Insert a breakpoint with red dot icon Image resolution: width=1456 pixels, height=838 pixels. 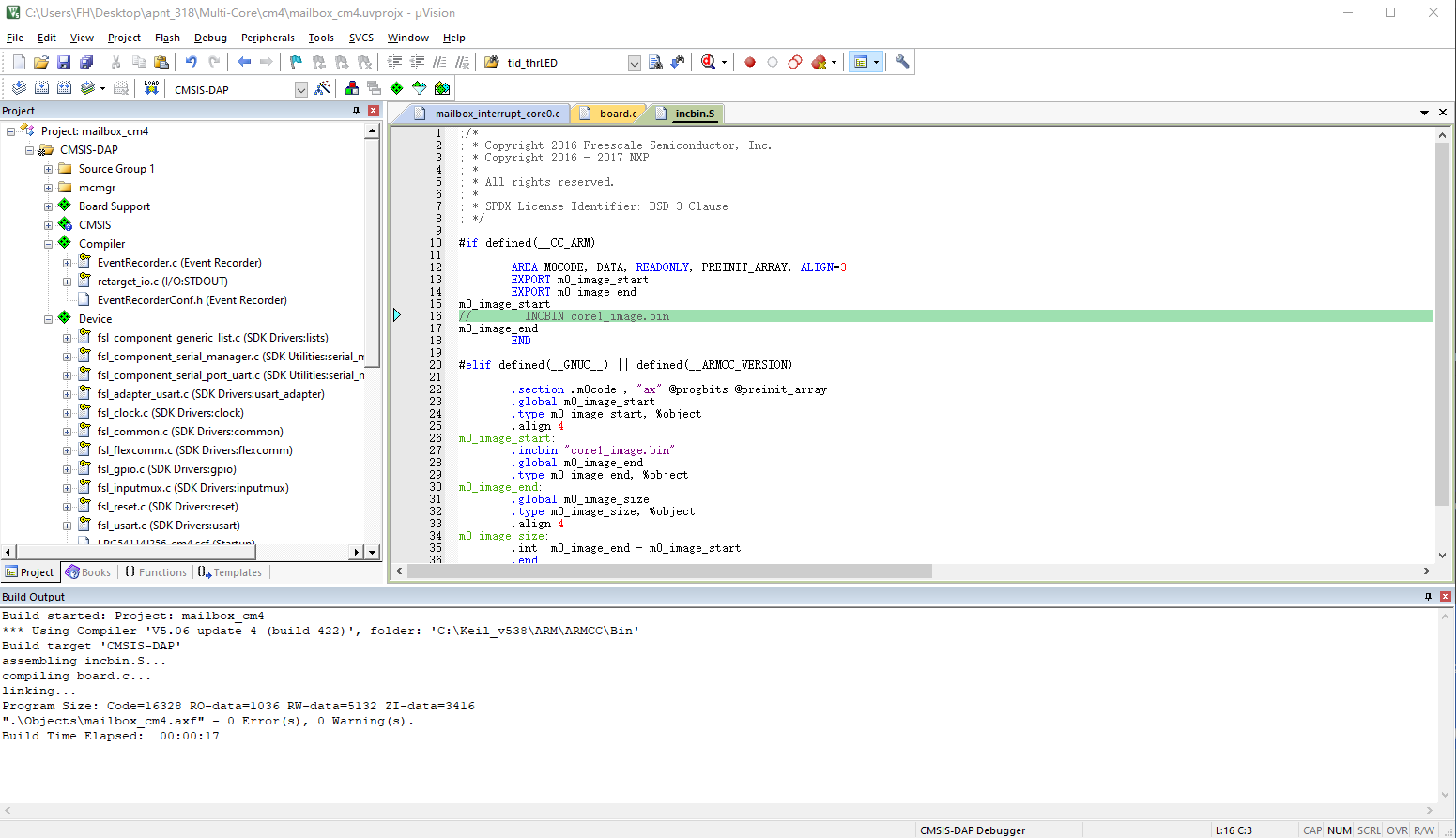pos(750,62)
